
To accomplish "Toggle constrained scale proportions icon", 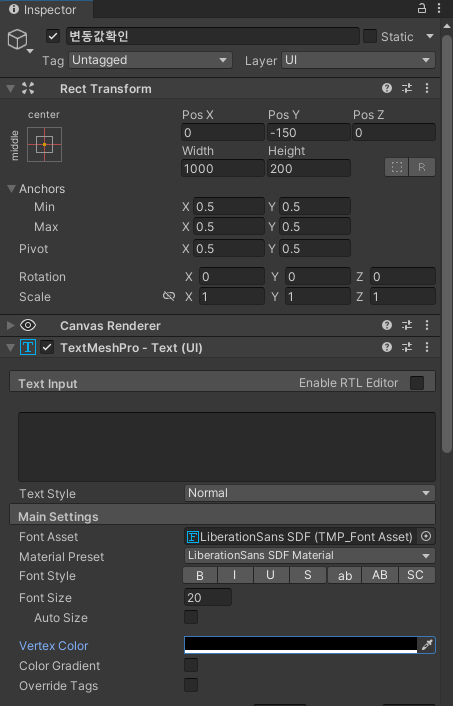I will [169, 296].
